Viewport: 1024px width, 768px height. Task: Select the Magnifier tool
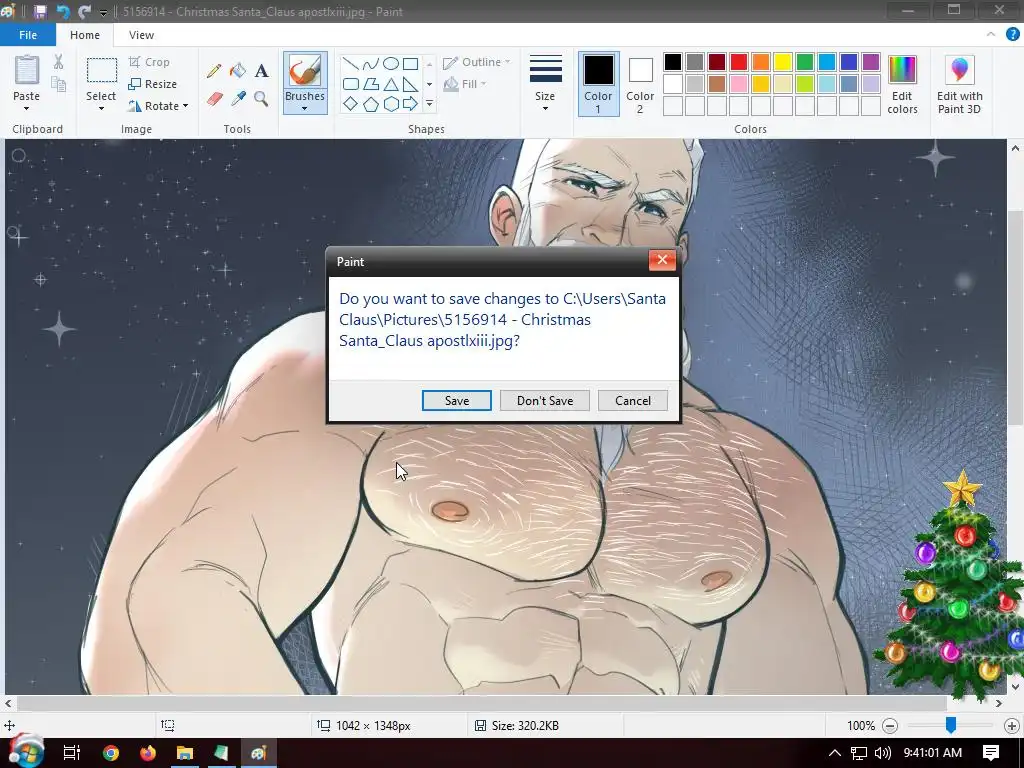pos(261,99)
